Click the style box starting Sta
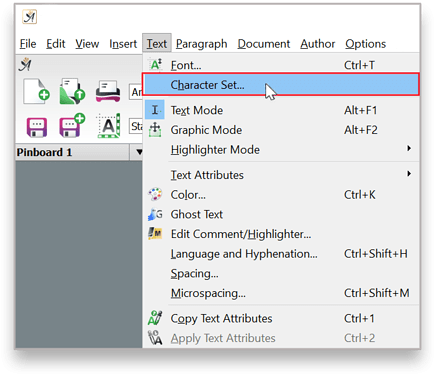434x375 pixels. coord(136,126)
